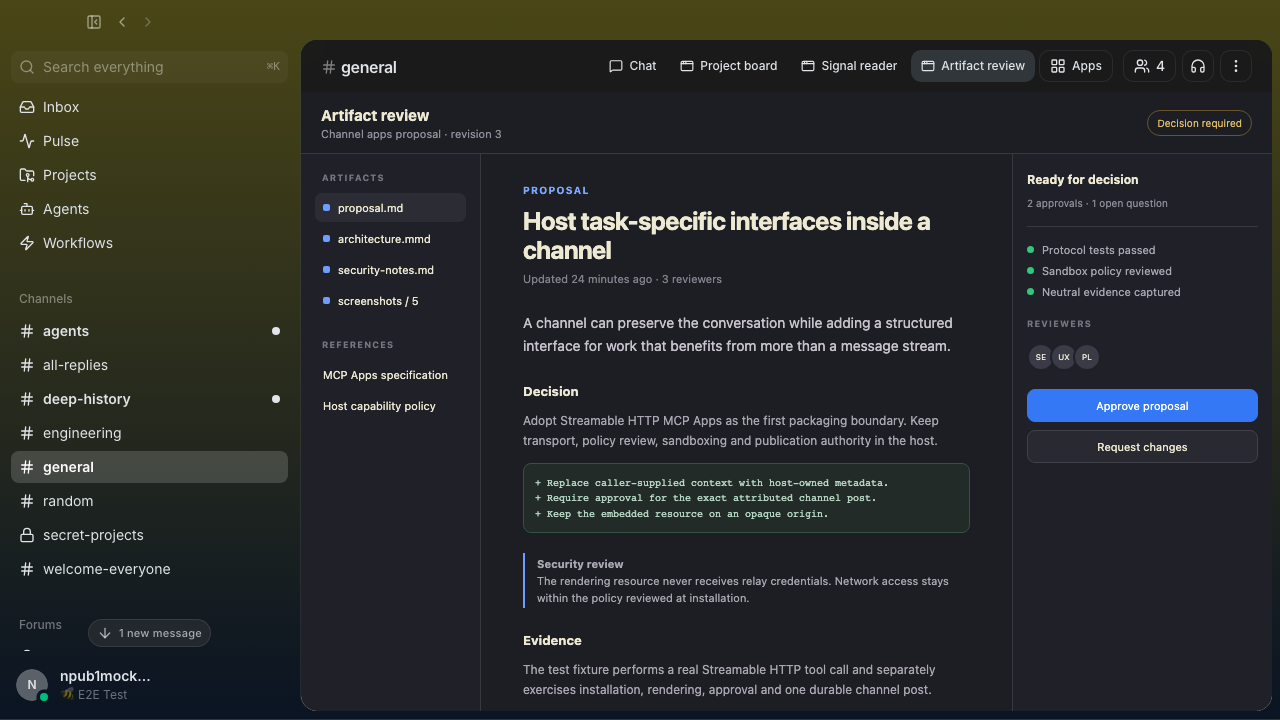Toggle the sidebar panel icon

coord(94,22)
